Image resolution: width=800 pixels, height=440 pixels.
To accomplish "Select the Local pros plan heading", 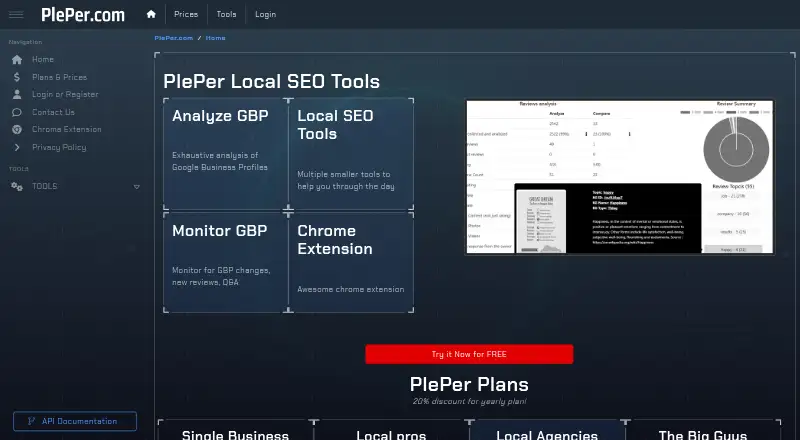I will click(391, 435).
